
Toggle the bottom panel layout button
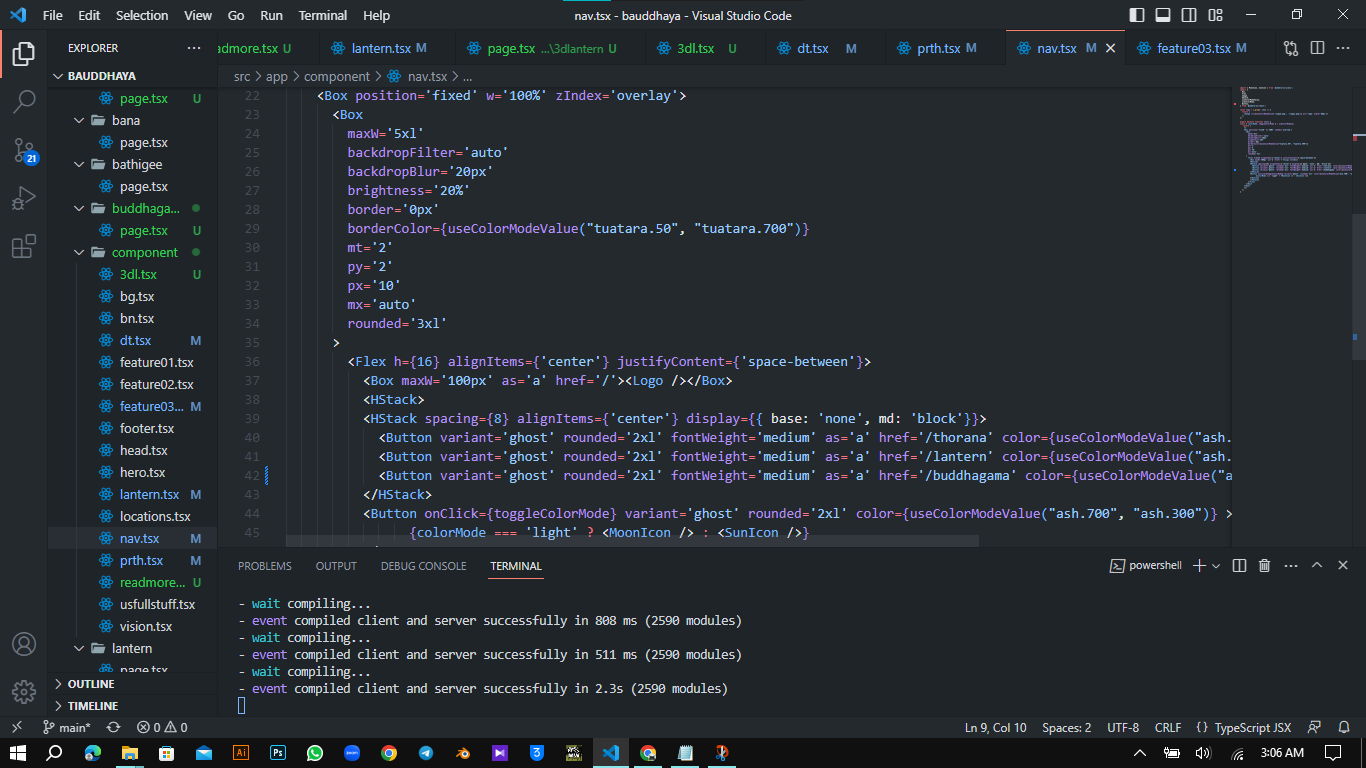tap(1163, 15)
